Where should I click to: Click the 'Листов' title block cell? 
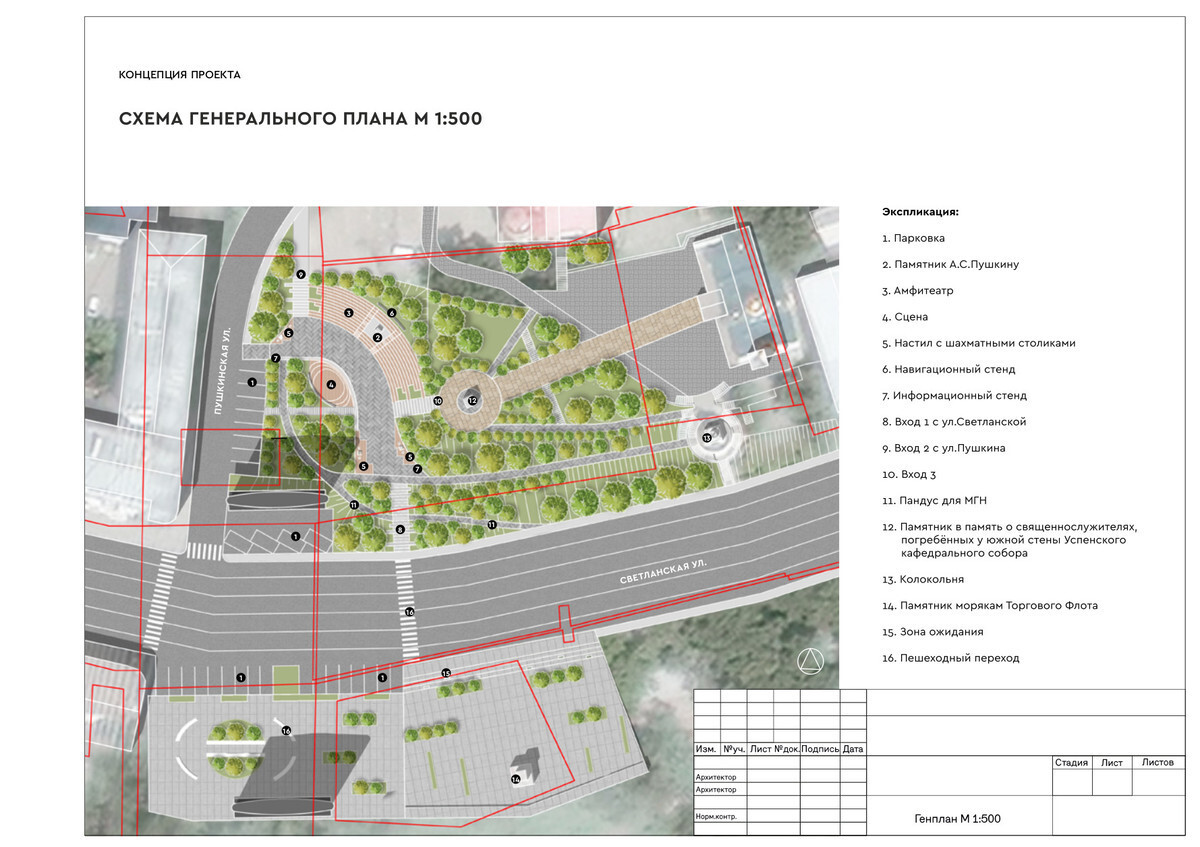(1158, 762)
